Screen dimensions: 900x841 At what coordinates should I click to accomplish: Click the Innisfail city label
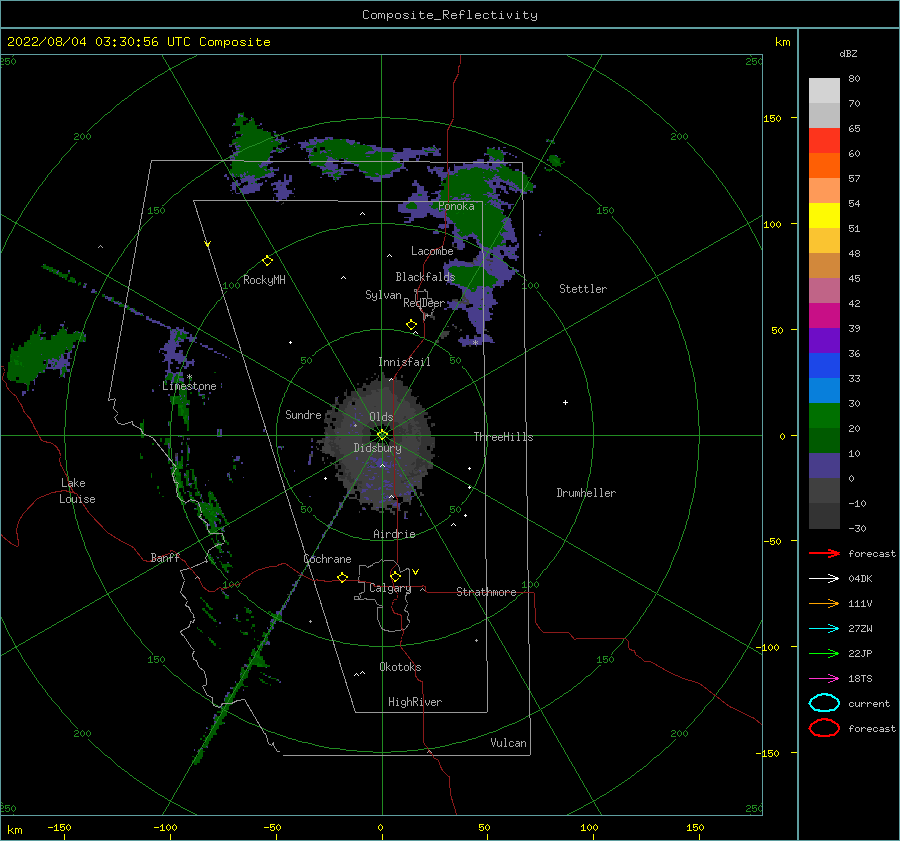coord(404,362)
